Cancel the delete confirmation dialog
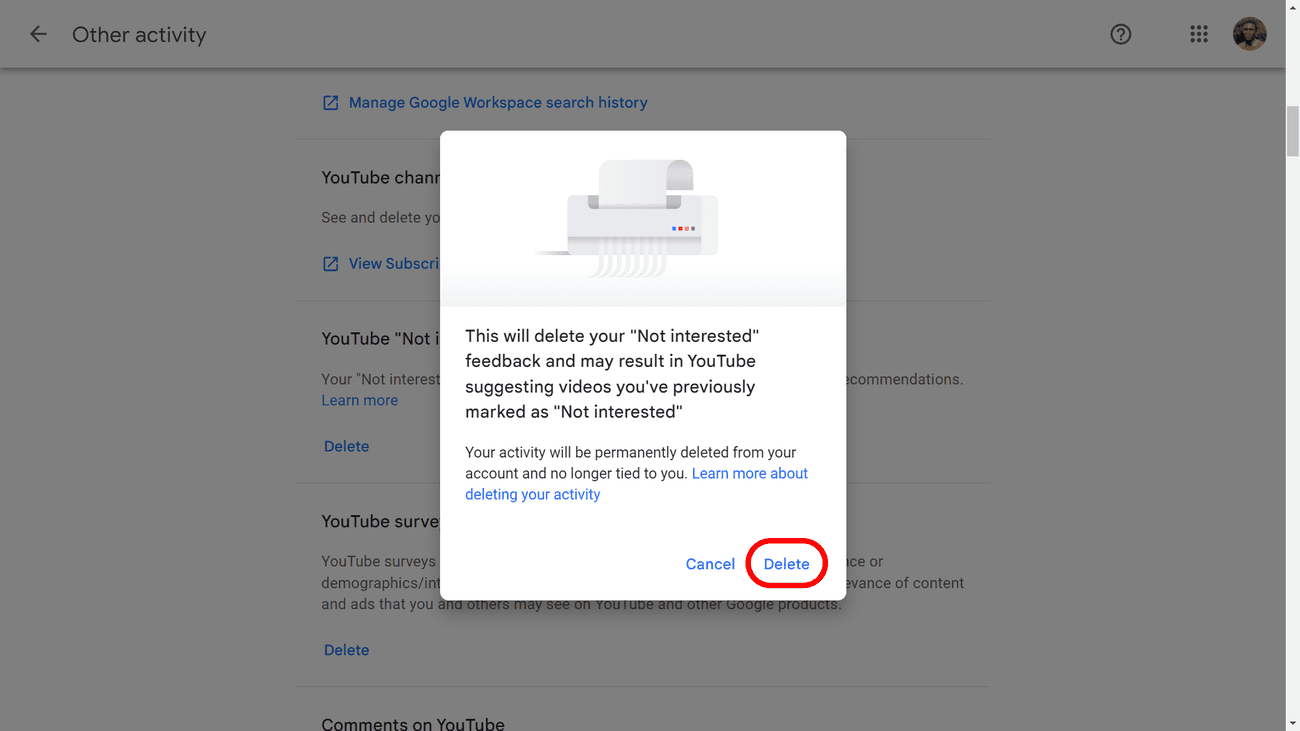The width and height of the screenshot is (1300, 731). [710, 563]
